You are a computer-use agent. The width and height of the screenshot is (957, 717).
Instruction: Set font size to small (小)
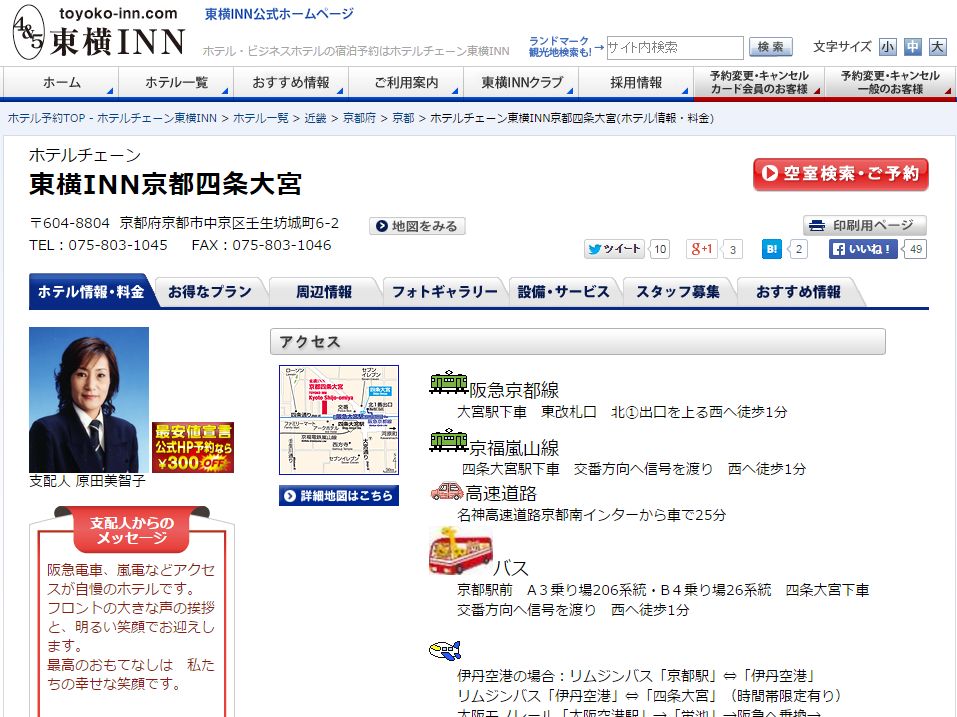tap(887, 47)
